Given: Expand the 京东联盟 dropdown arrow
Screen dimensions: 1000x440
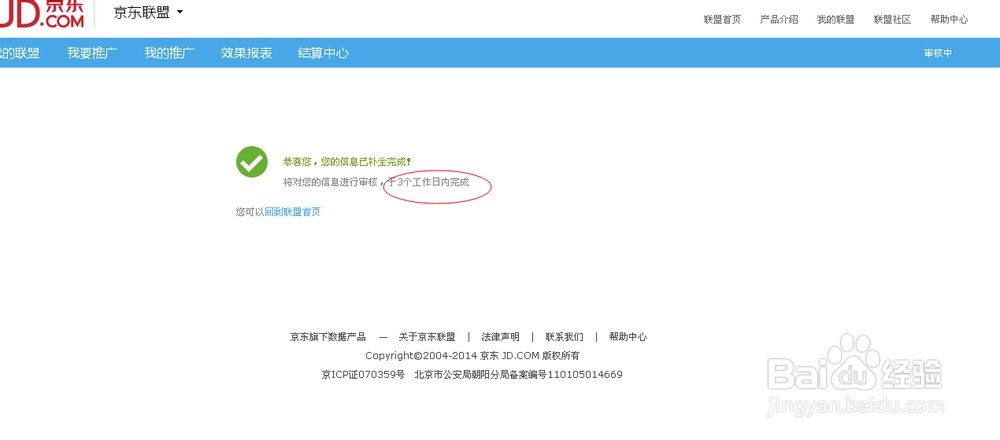Looking at the screenshot, I should coord(180,12).
